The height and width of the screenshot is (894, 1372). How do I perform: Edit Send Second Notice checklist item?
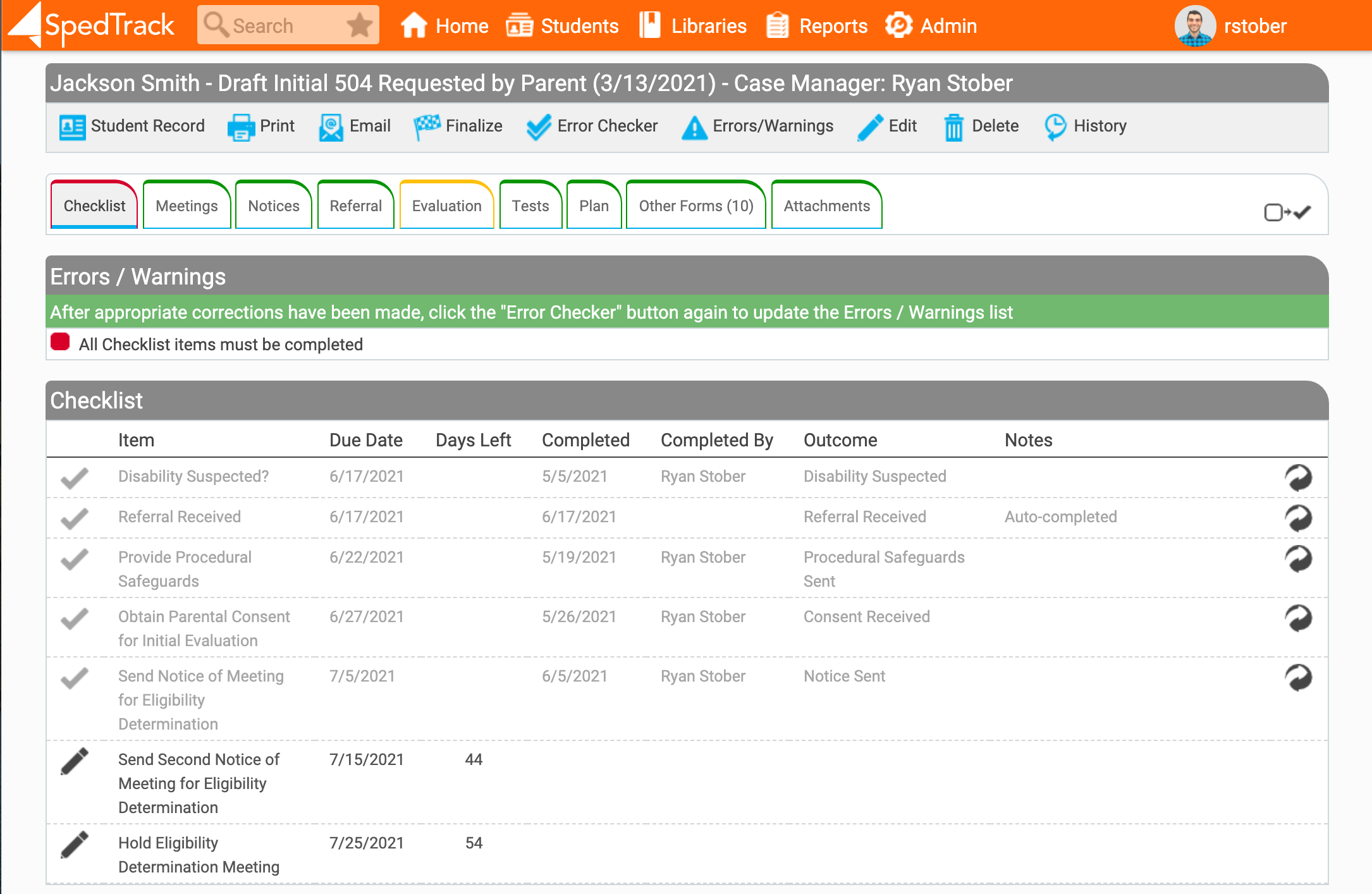click(75, 761)
